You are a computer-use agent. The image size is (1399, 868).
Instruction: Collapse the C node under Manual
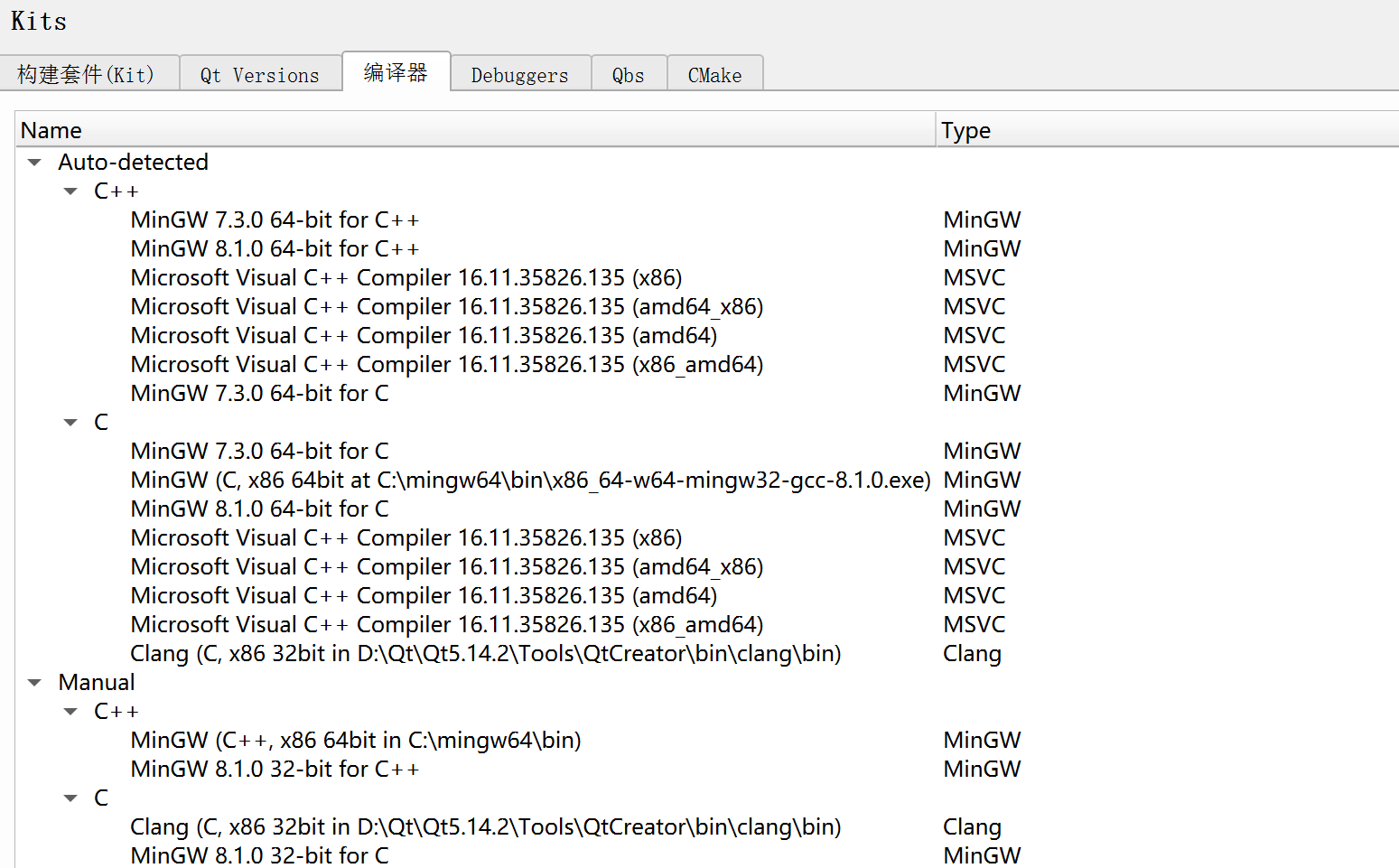click(70, 798)
